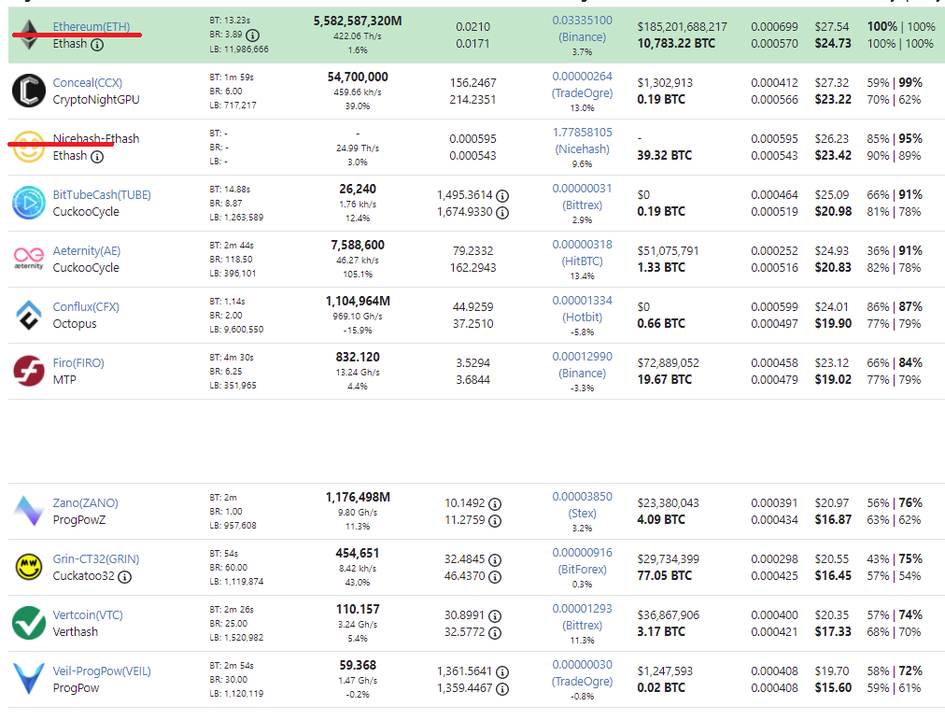
Task: Select Conceal difficulty value 54,700,000
Action: [357, 77]
